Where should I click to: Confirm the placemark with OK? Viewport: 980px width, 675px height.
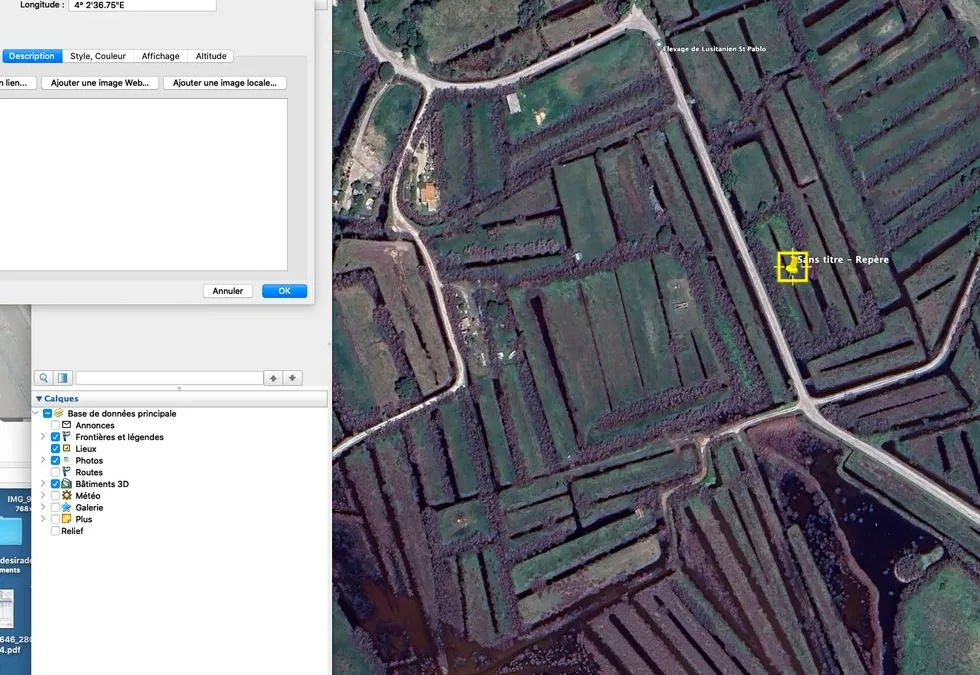click(284, 291)
